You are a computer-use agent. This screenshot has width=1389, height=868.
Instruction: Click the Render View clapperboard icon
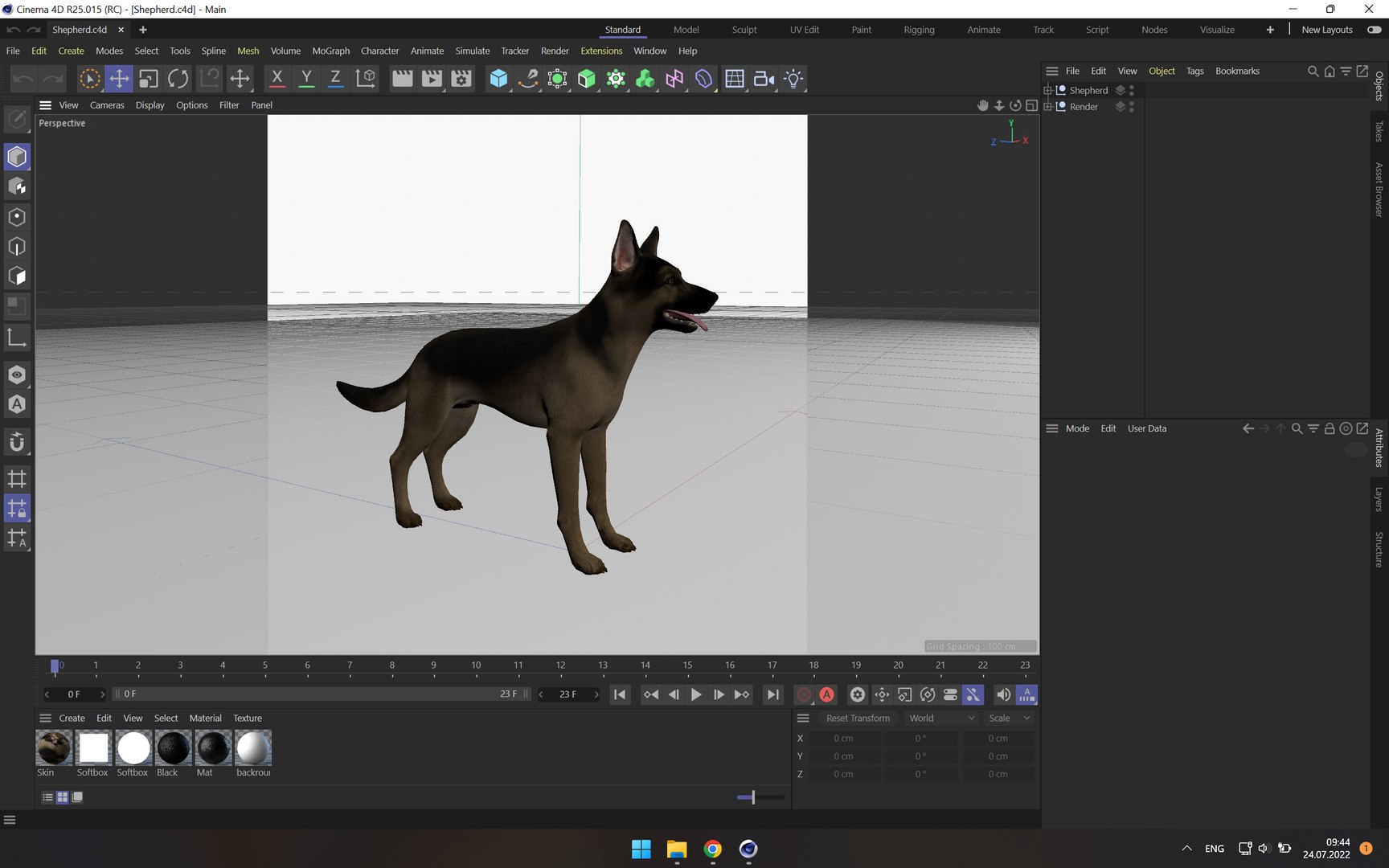tap(402, 79)
